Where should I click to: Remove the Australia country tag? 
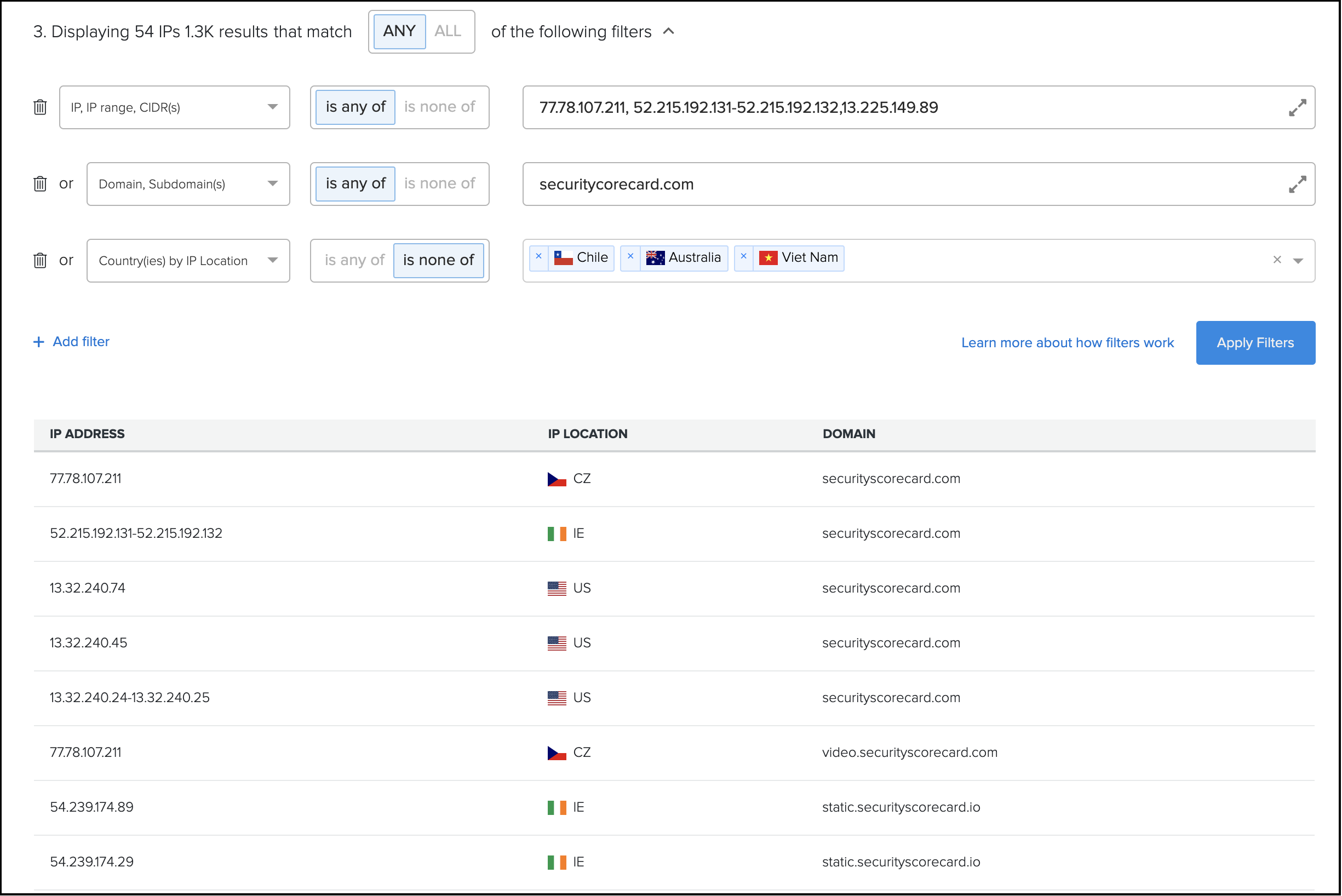tap(630, 256)
